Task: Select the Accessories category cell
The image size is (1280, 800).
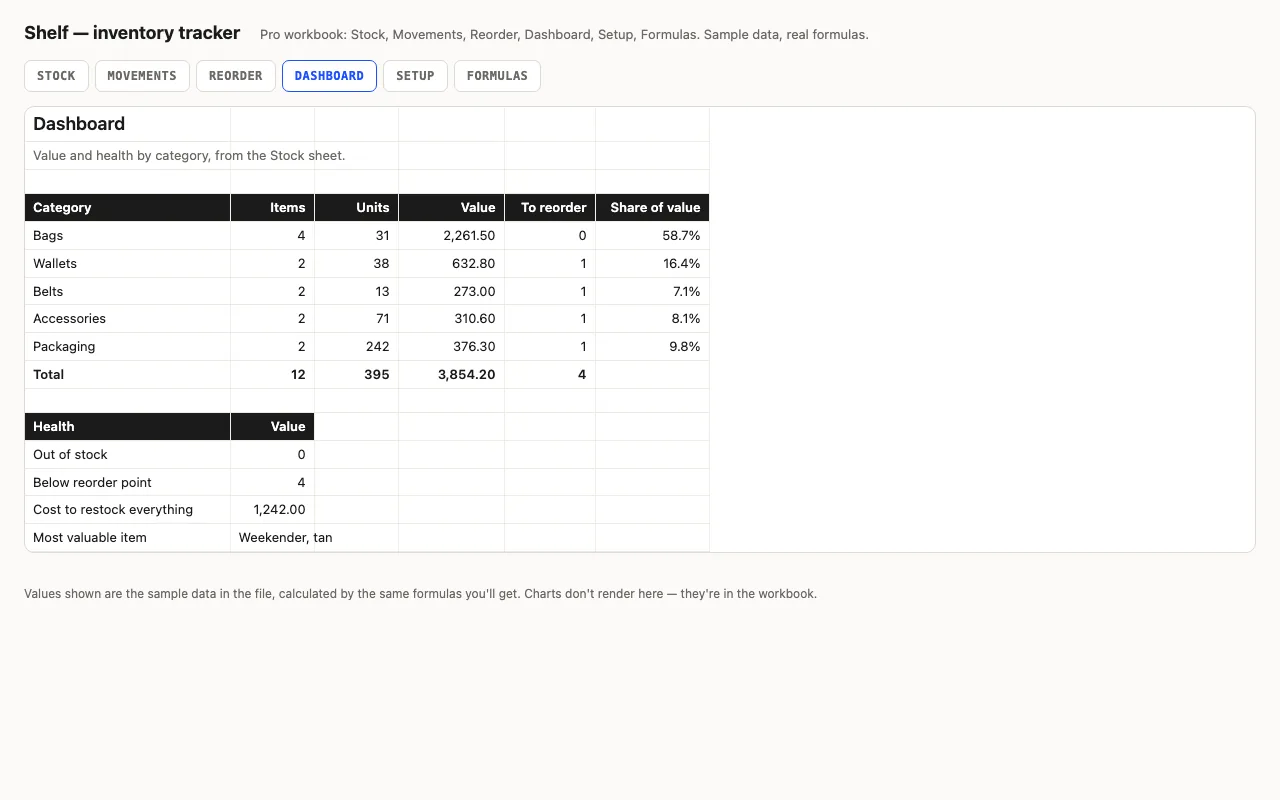Action: 128,319
